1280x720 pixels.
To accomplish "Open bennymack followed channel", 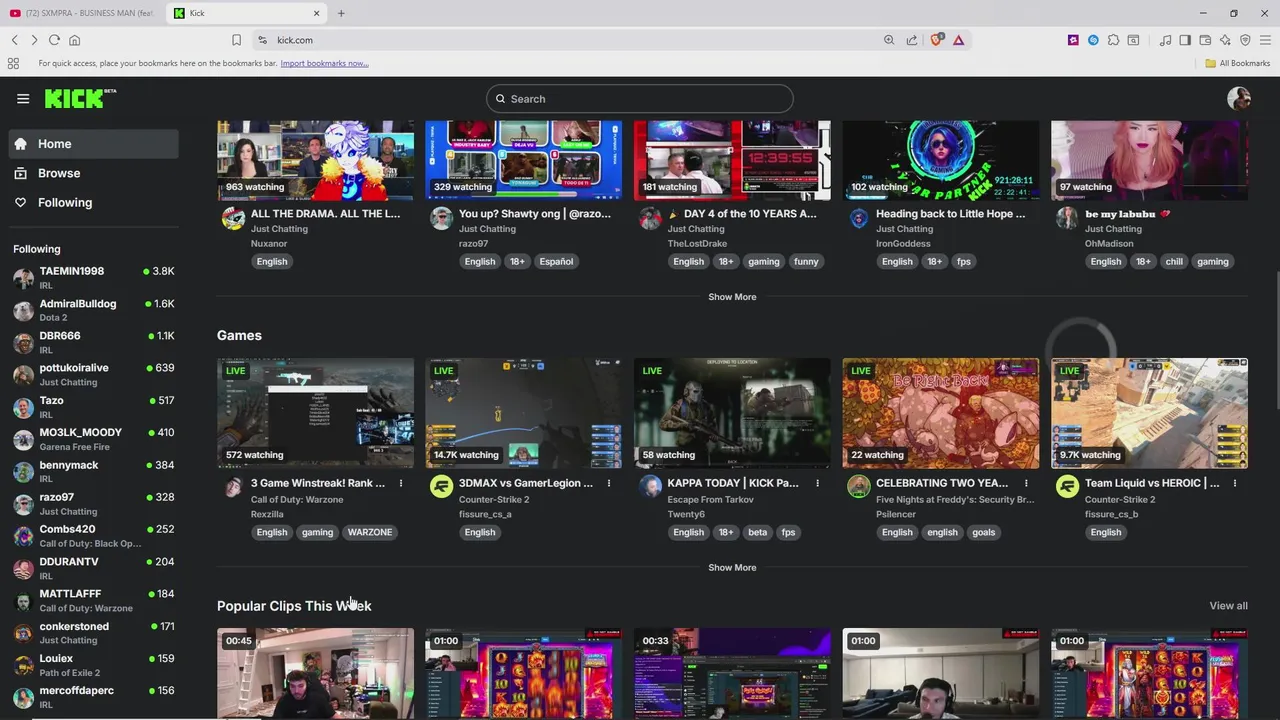I will point(94,471).
